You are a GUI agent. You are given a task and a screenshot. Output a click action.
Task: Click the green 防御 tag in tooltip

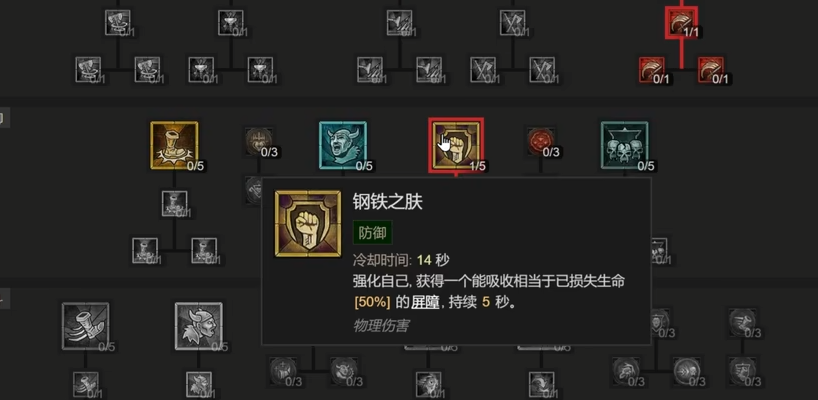tap(372, 233)
